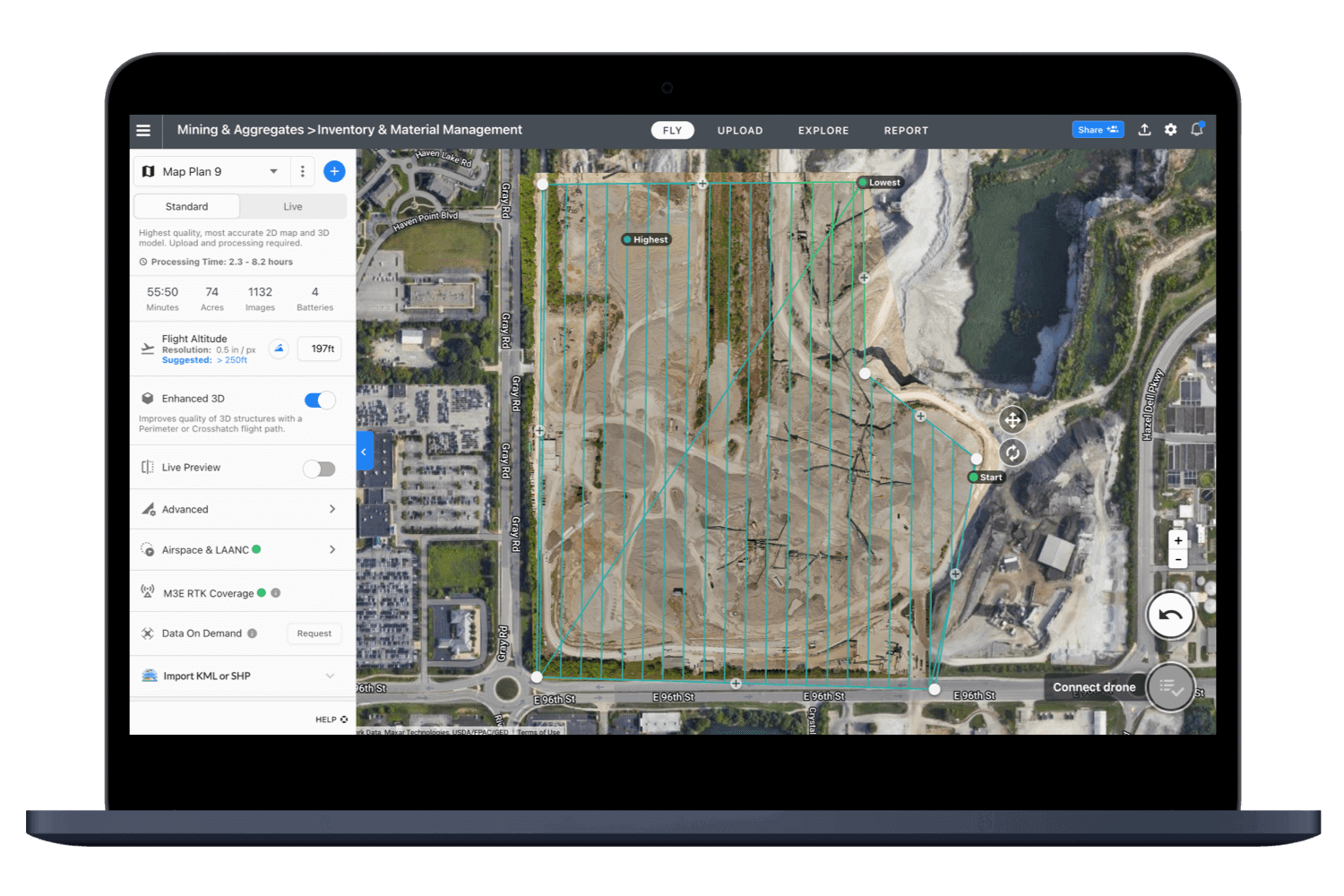Select the move flight plan crosshair icon
The image size is (1344, 896).
click(1012, 418)
